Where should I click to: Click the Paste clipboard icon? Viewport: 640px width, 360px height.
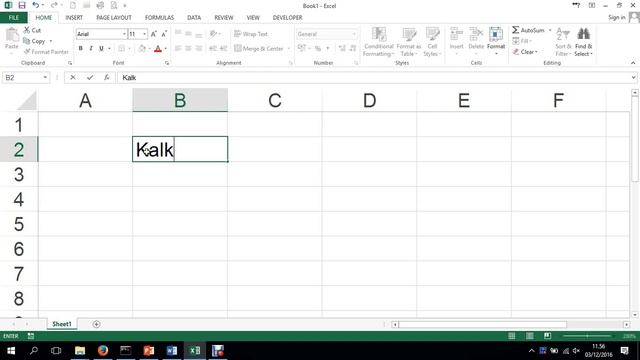click(x=12, y=35)
